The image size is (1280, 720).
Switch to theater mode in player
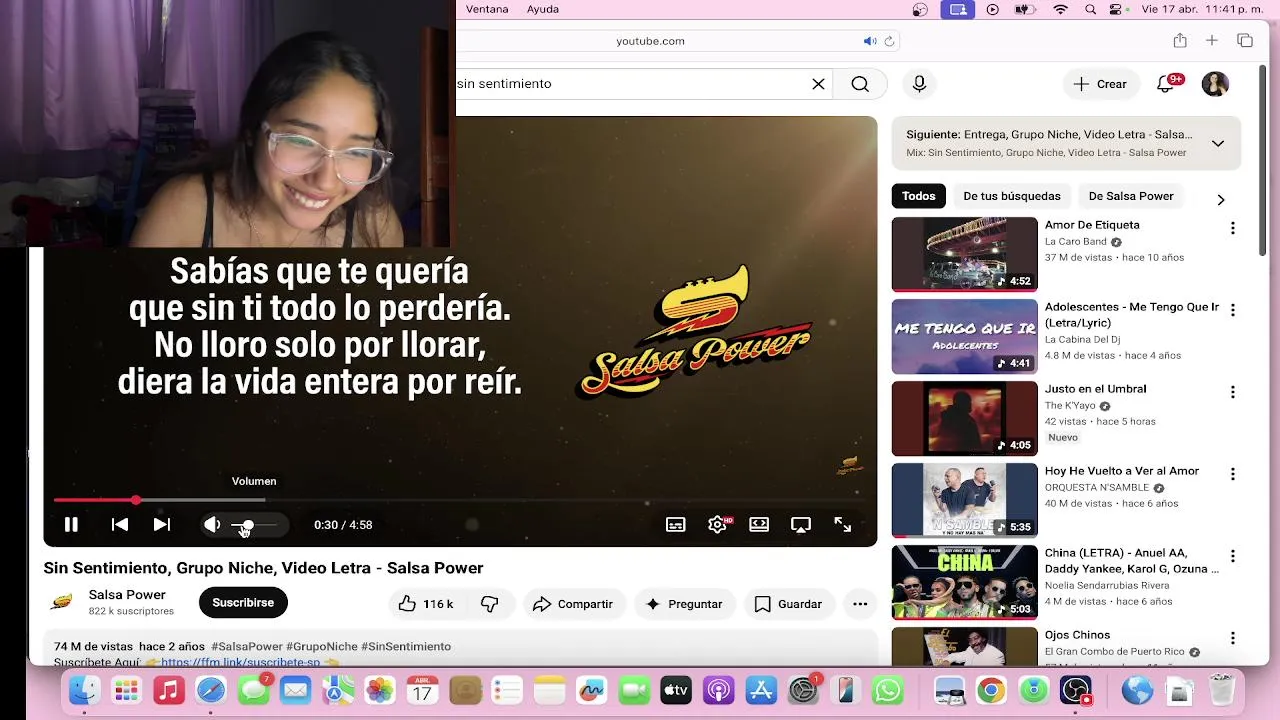click(x=759, y=524)
